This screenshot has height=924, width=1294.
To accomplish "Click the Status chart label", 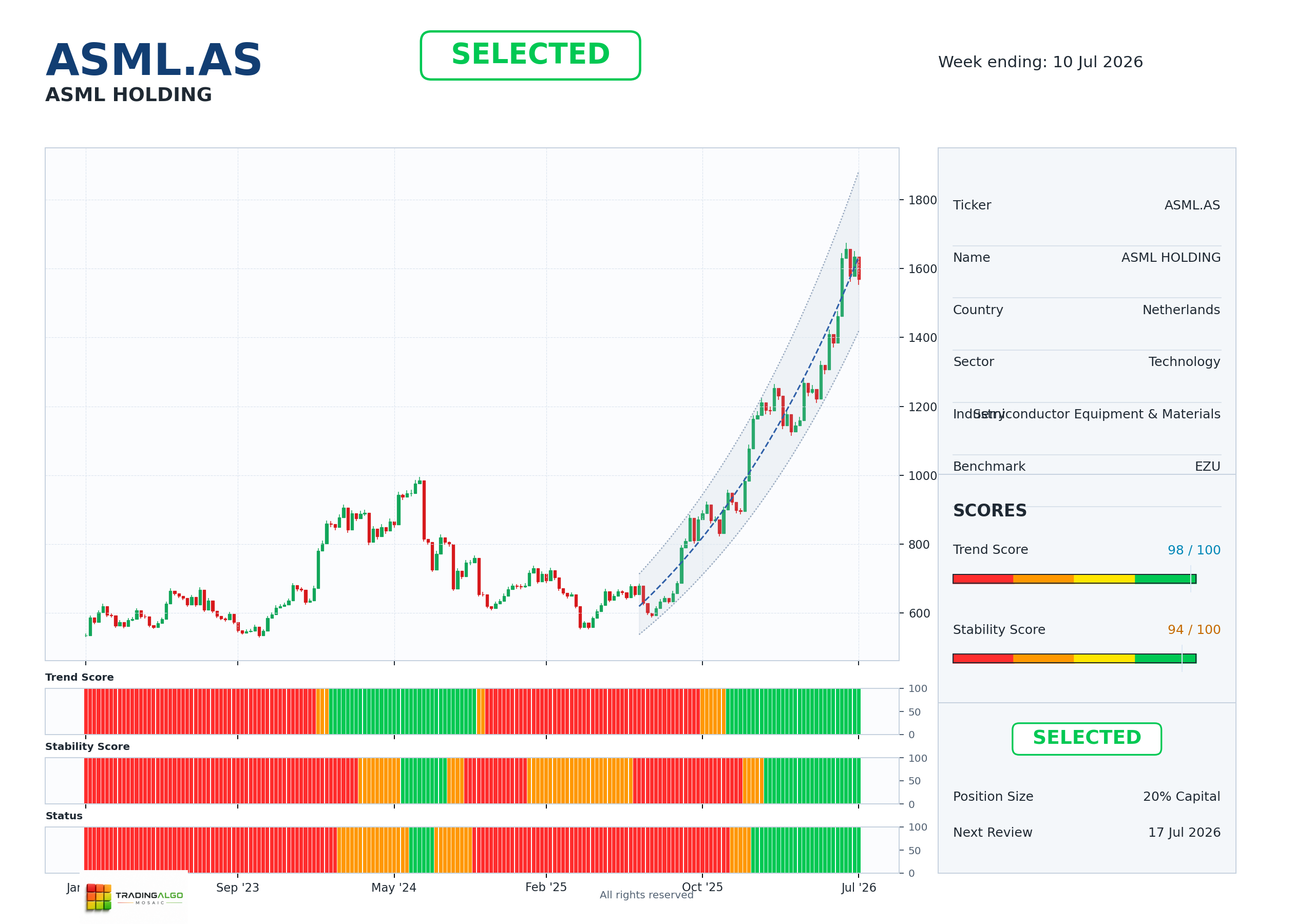I will (64, 816).
